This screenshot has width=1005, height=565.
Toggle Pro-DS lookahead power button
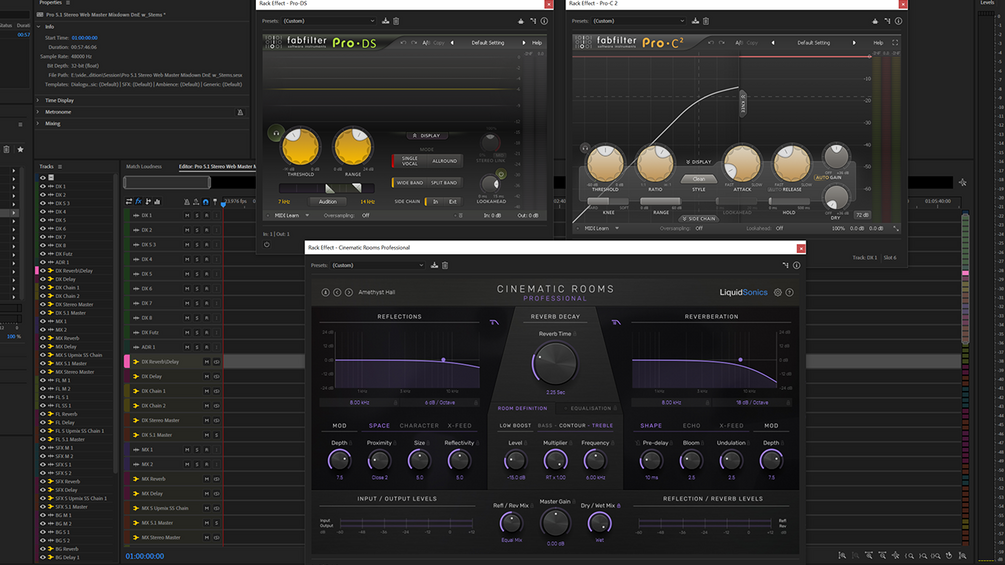point(501,174)
